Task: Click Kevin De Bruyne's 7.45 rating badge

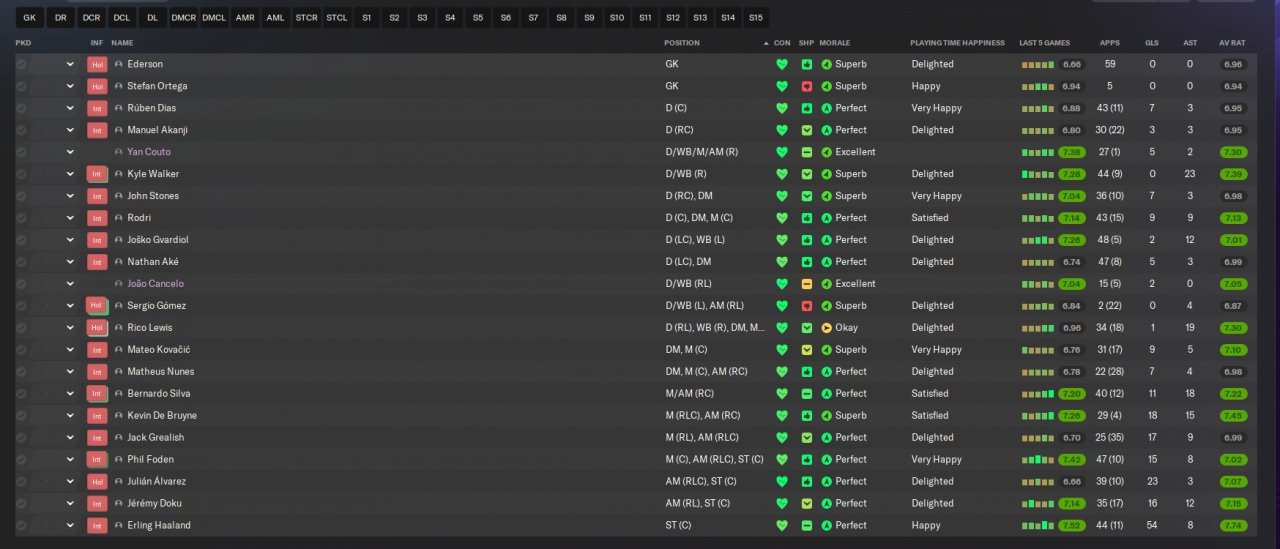Action: (1232, 416)
